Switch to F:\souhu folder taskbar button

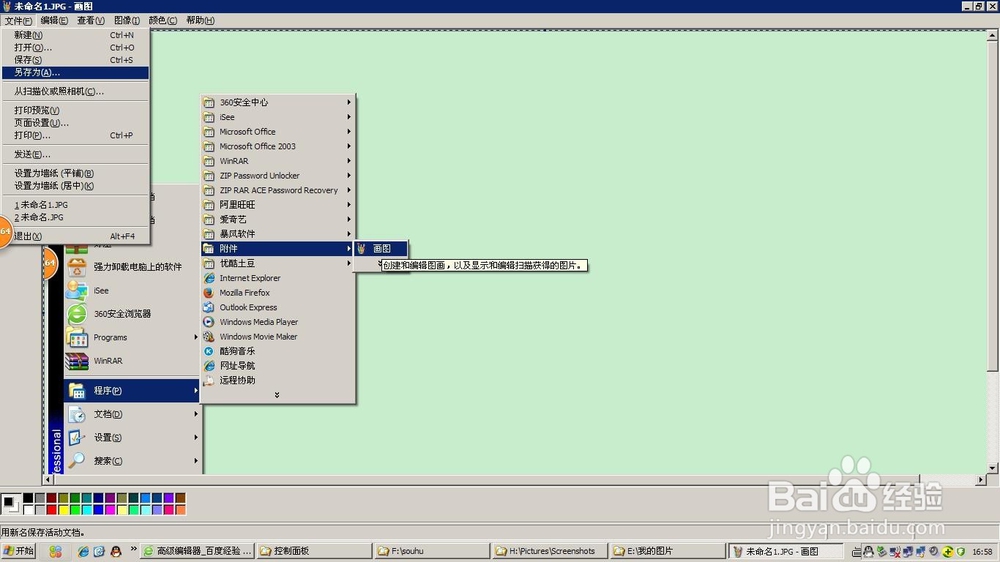432,551
